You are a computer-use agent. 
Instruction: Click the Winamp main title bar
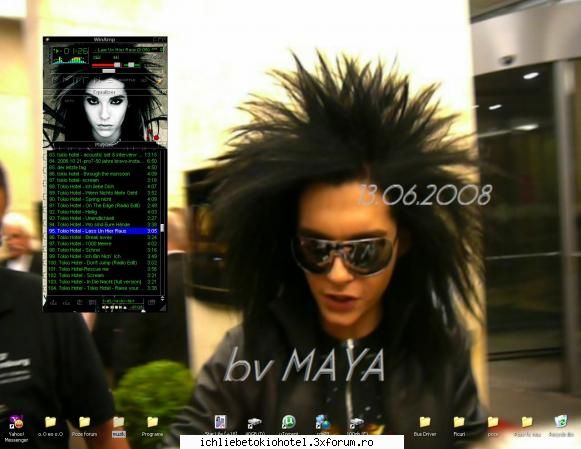(105, 39)
